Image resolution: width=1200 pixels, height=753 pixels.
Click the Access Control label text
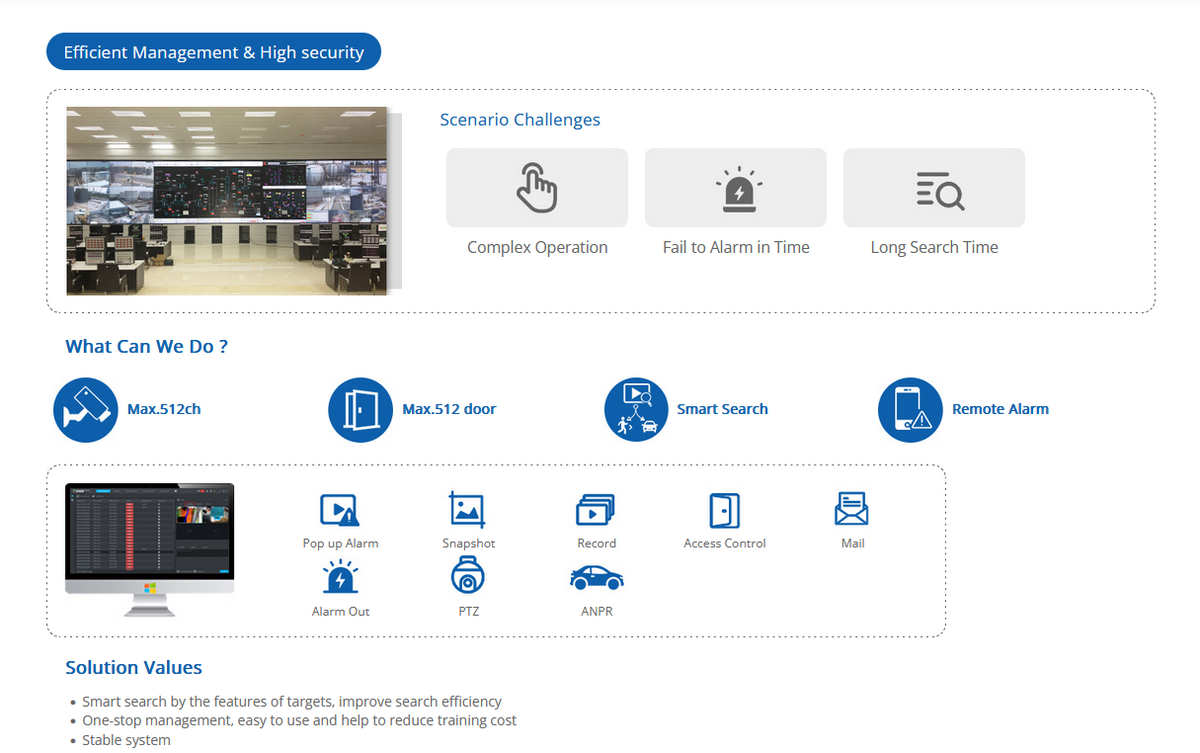coord(725,544)
